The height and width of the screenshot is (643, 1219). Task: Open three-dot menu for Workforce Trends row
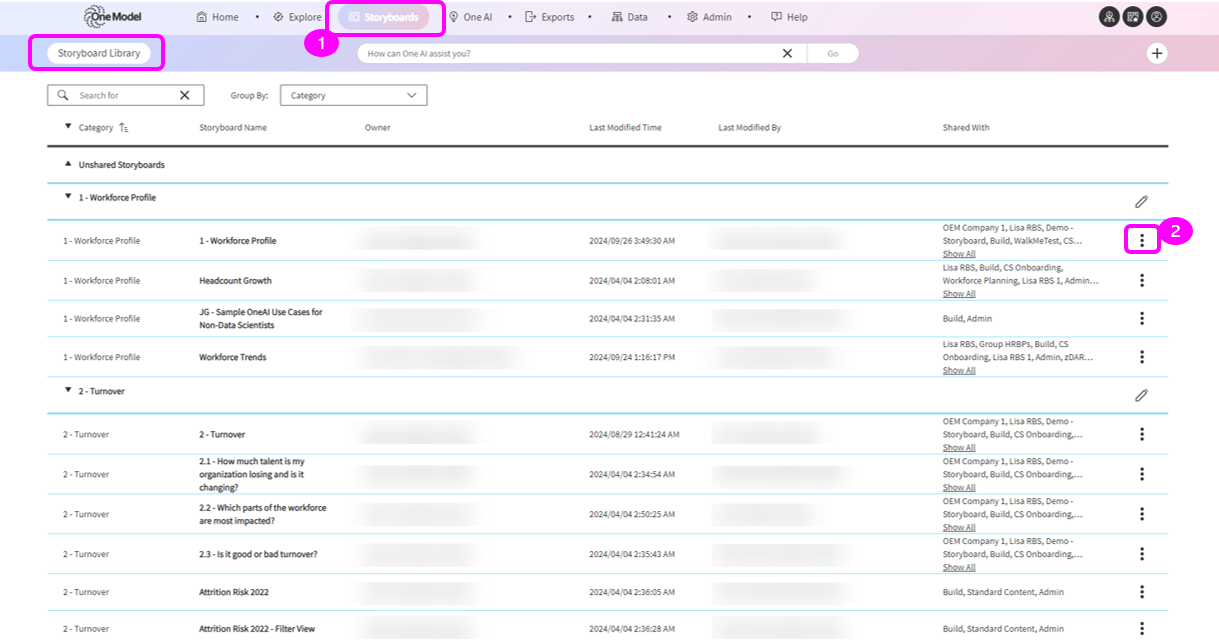tap(1141, 357)
